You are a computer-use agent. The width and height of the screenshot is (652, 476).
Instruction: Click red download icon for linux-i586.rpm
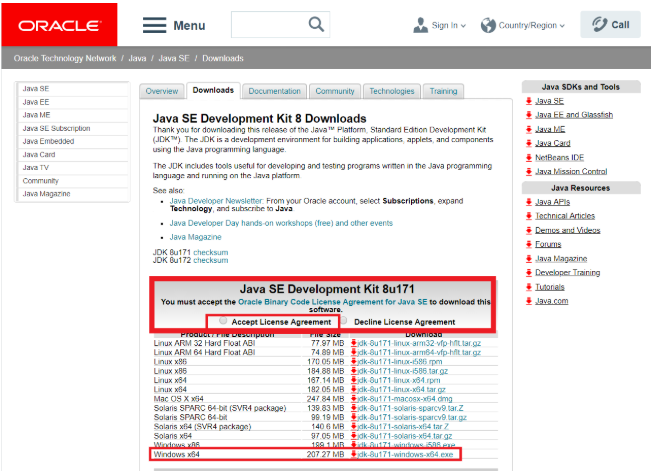pos(354,362)
